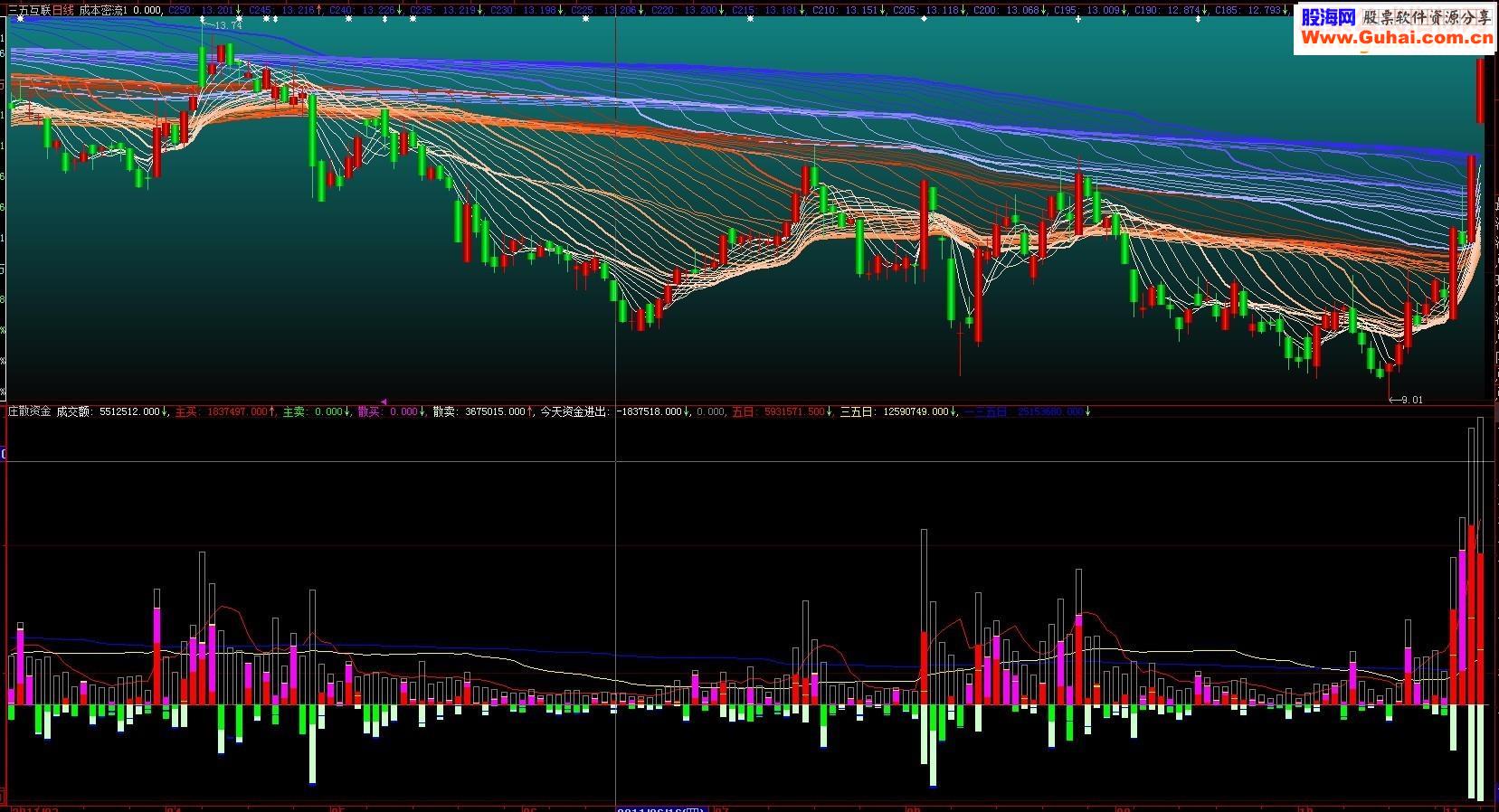Click the 三五日 12590749.000 value

click(898, 411)
